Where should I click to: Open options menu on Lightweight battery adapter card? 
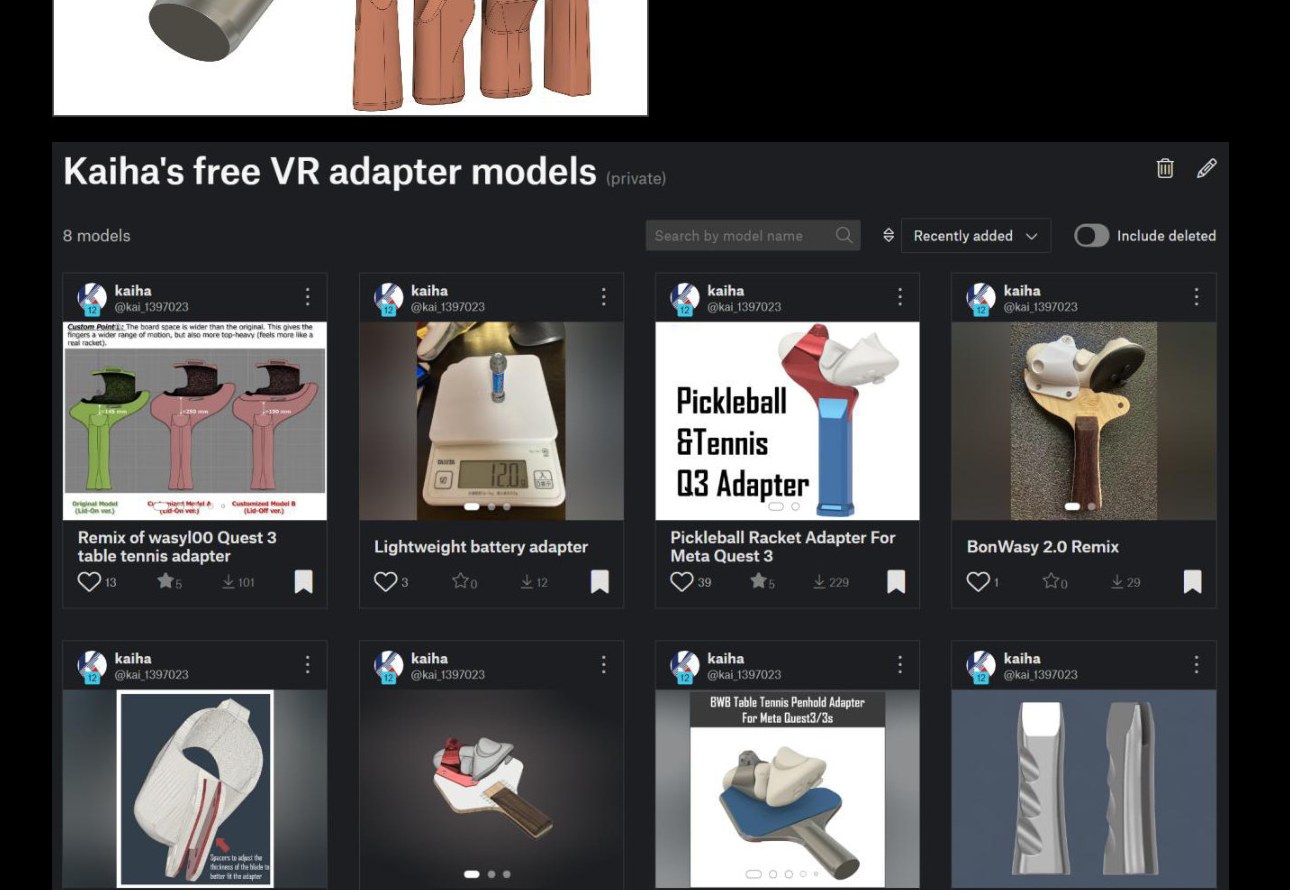point(603,297)
